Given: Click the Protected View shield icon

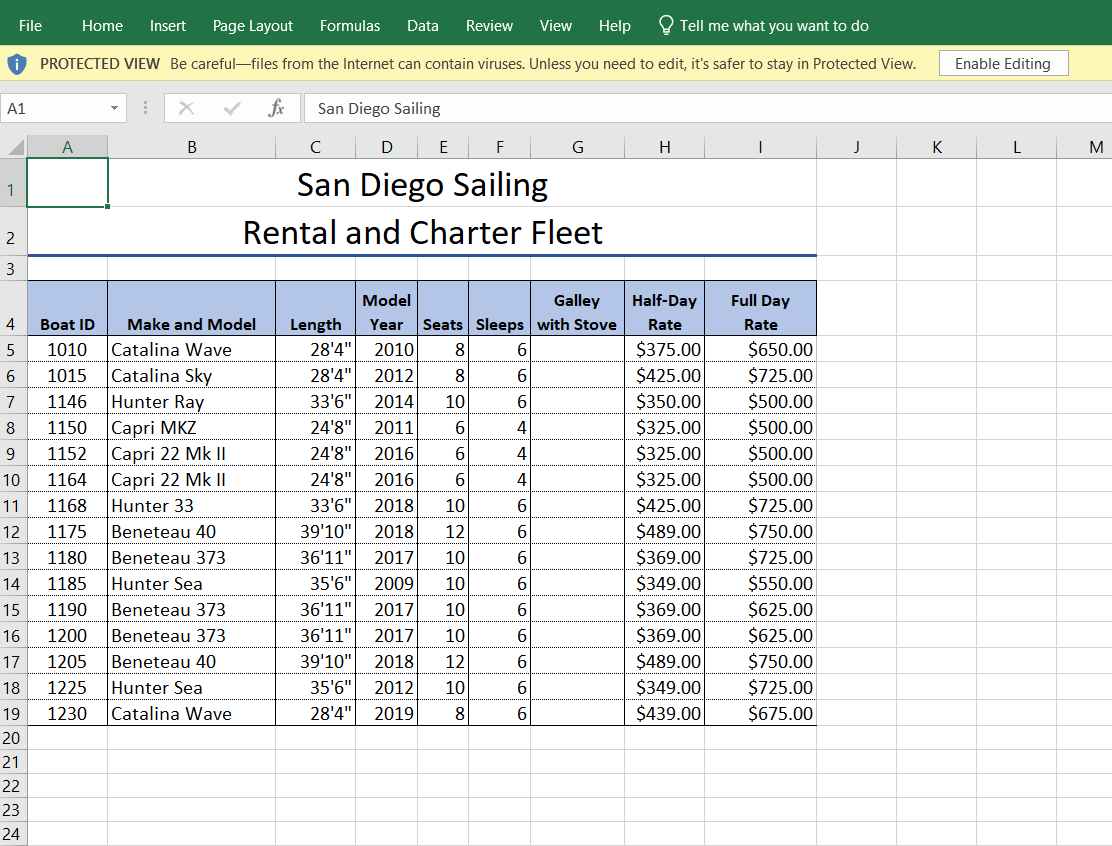Looking at the screenshot, I should coord(17,65).
